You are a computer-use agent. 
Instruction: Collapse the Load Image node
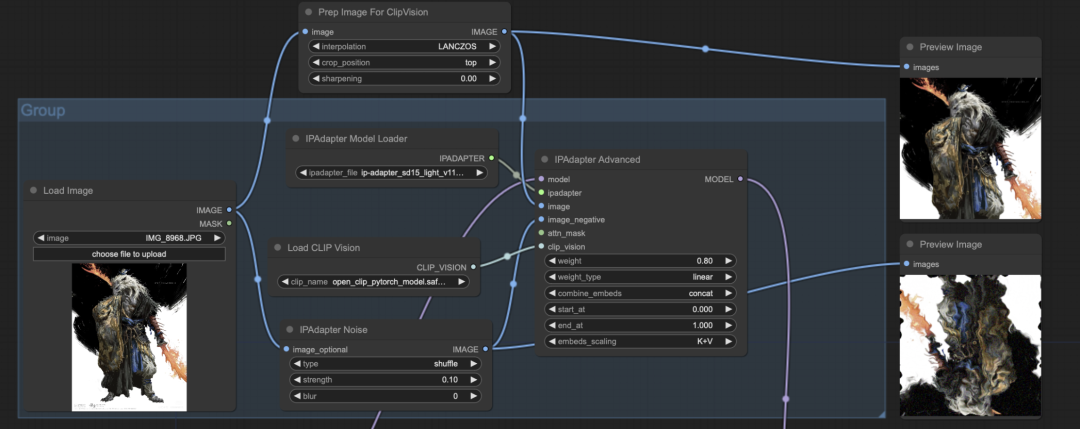33,190
